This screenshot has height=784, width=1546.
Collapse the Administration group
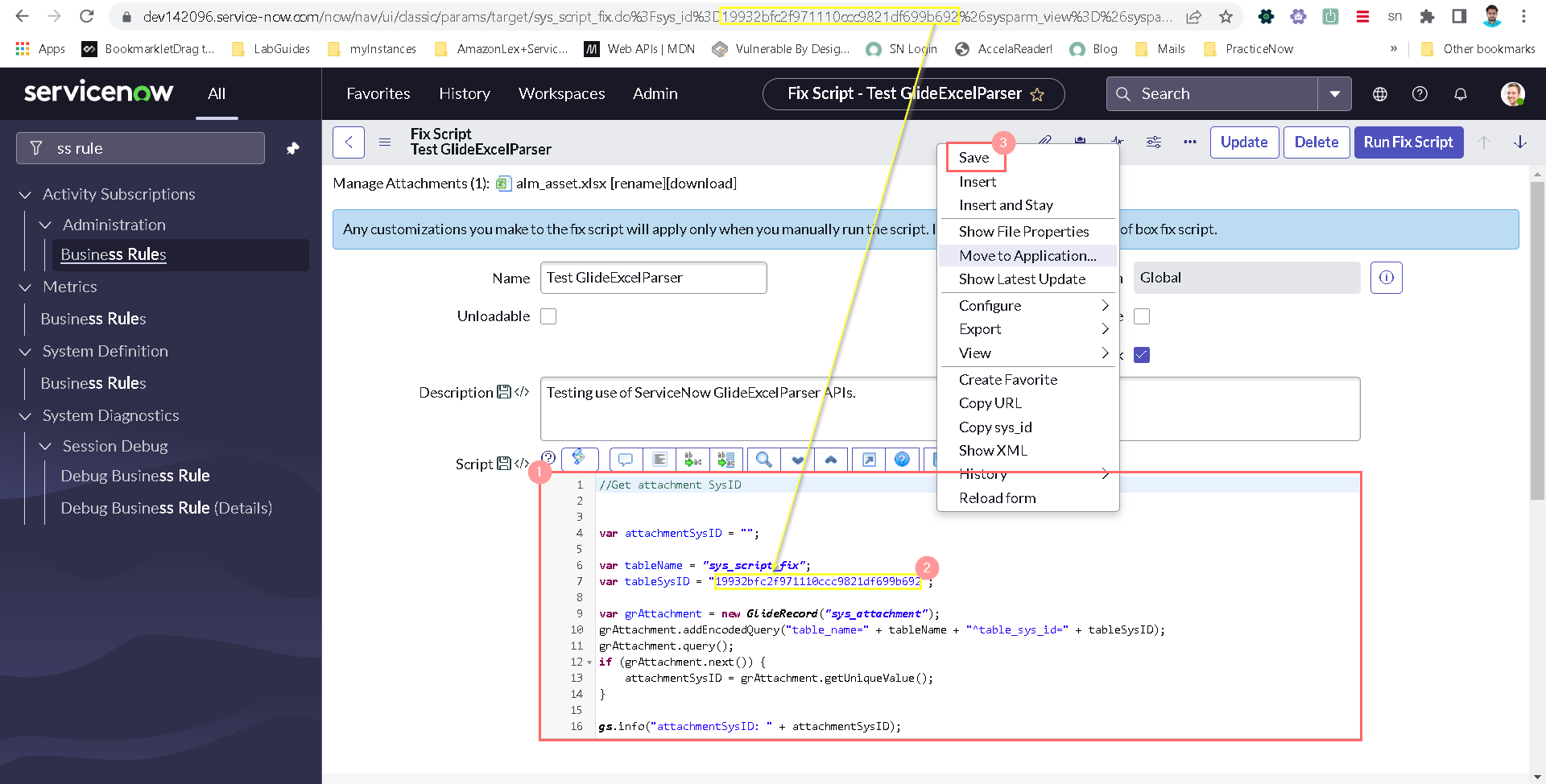45,225
